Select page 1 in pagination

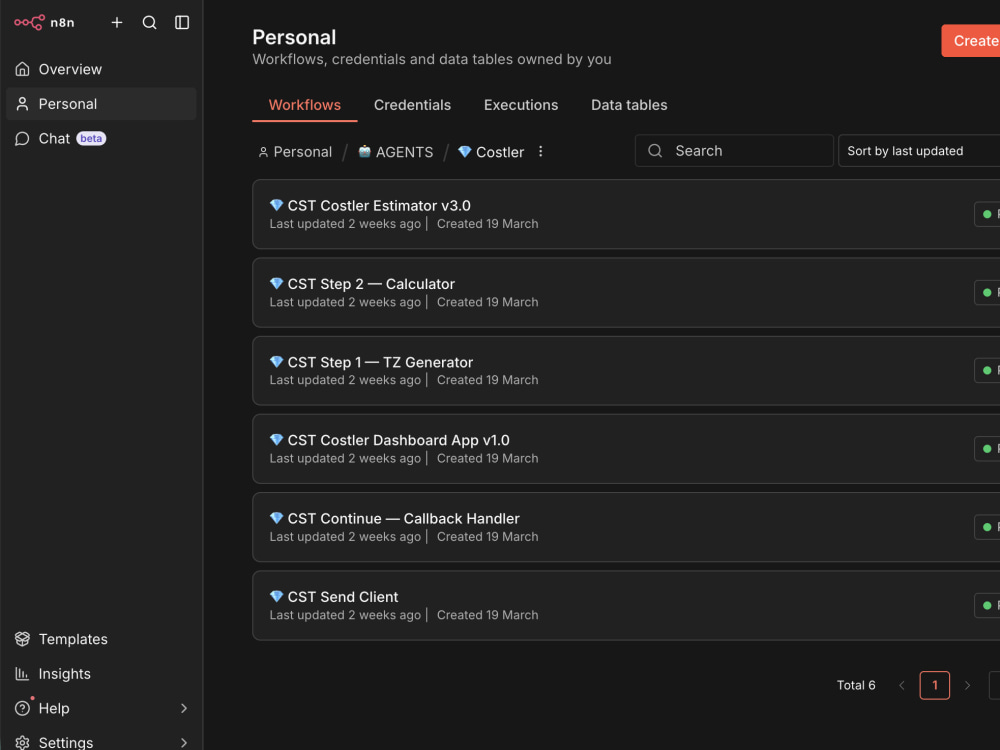[x=934, y=686]
